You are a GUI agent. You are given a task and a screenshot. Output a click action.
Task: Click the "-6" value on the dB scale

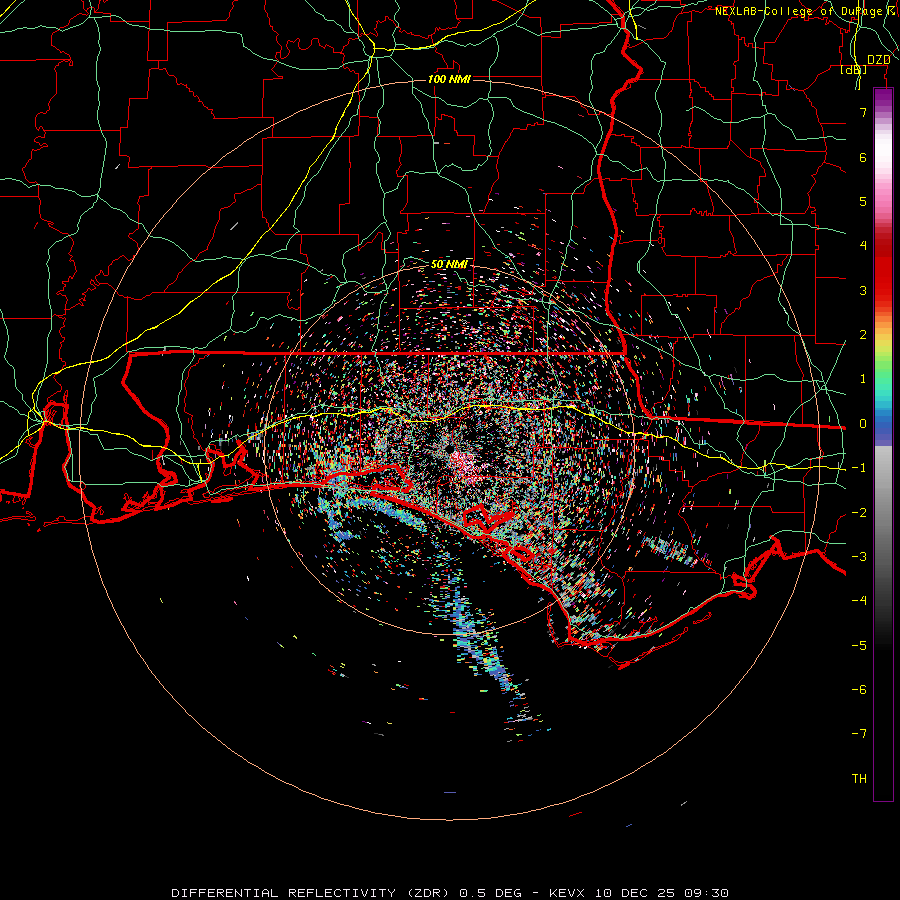tap(859, 690)
